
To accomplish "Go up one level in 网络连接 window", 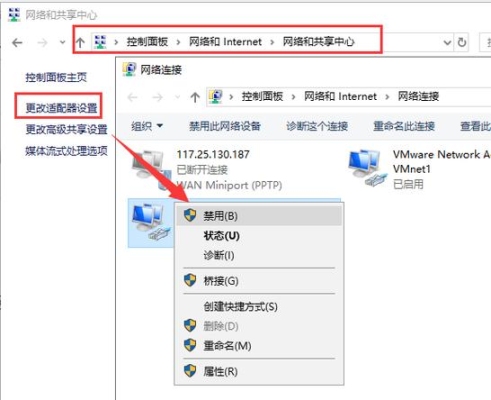I will coord(195,97).
